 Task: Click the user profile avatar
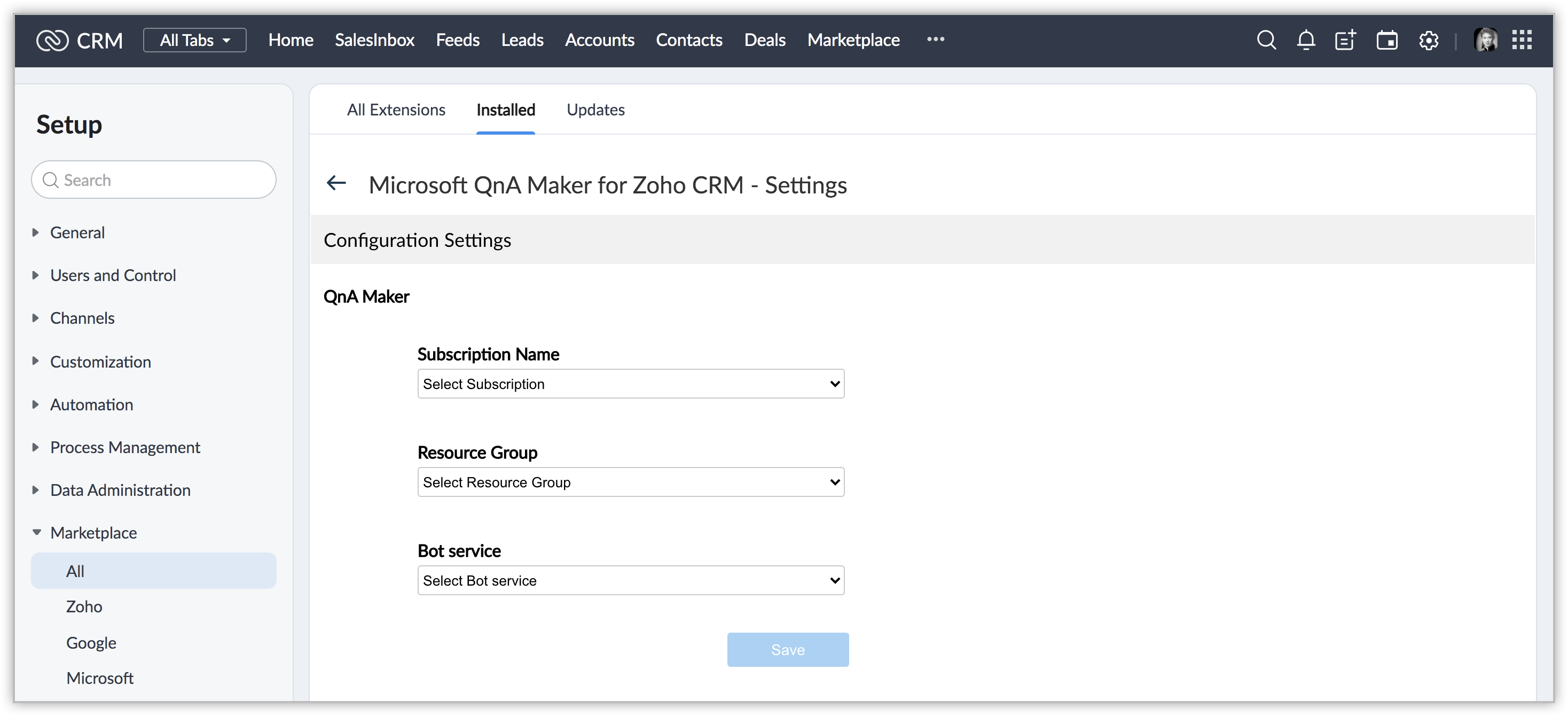tap(1485, 40)
